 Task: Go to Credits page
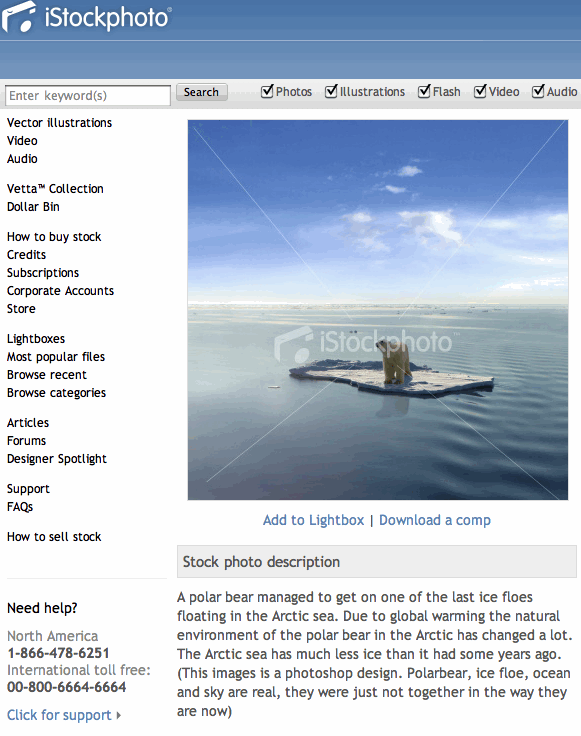coord(26,255)
